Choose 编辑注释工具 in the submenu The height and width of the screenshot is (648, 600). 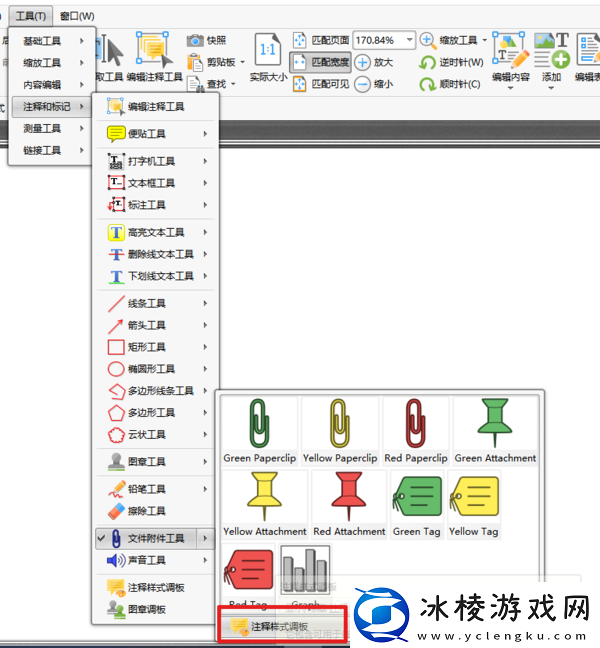[155, 107]
